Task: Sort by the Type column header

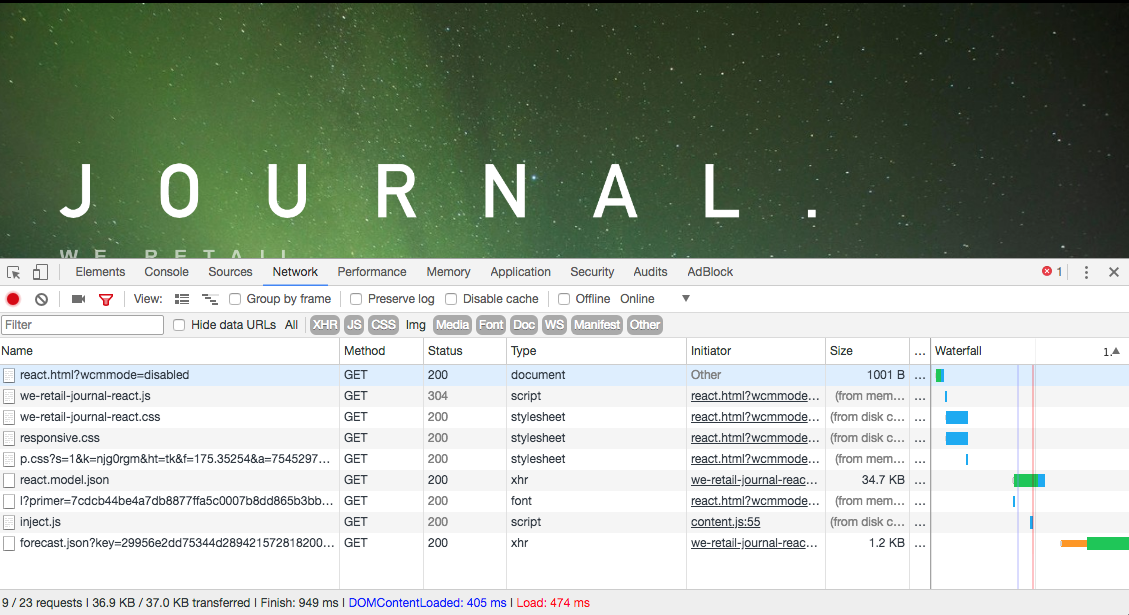Action: click(596, 351)
